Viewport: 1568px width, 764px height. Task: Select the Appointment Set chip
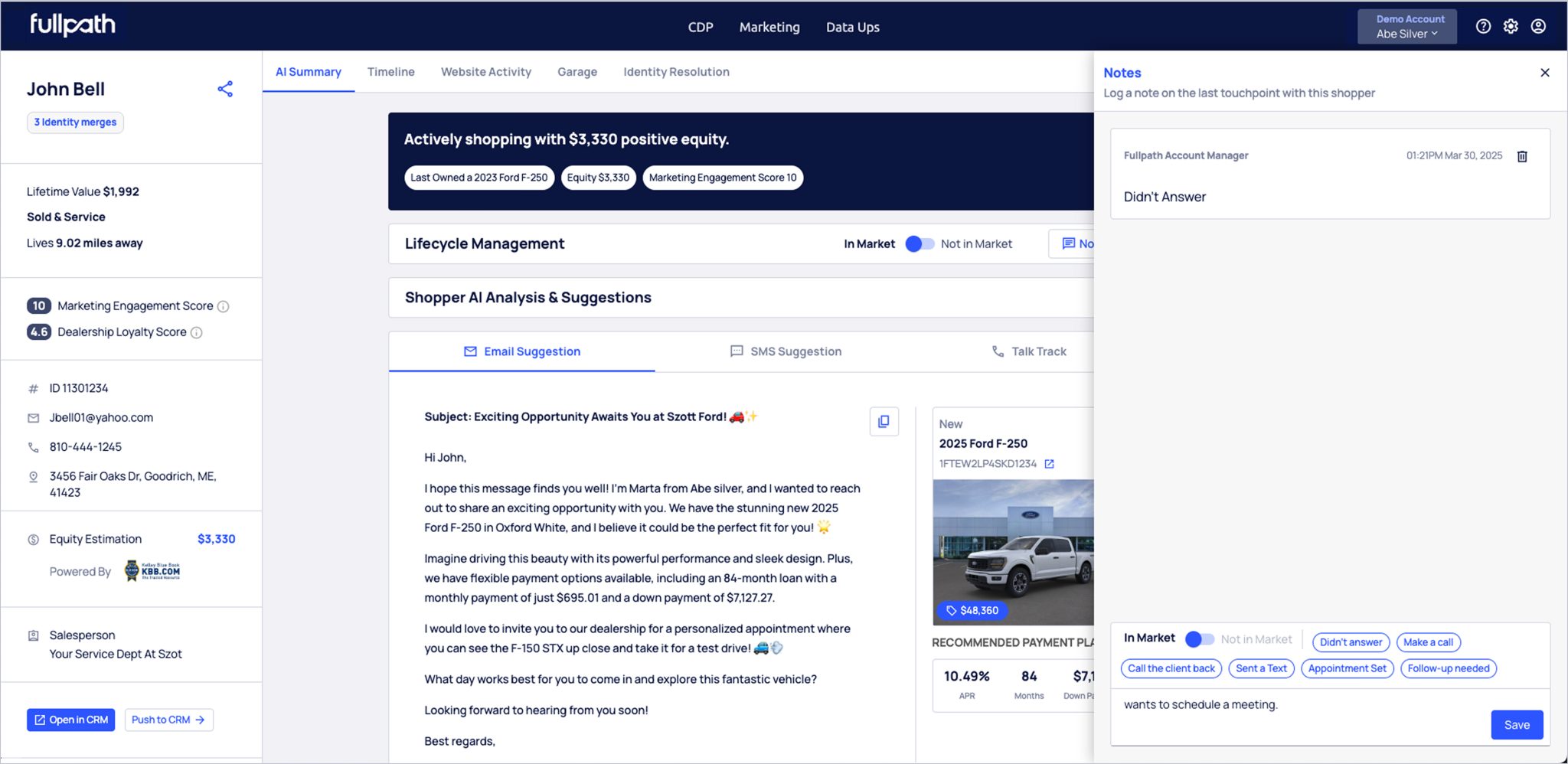[1347, 668]
